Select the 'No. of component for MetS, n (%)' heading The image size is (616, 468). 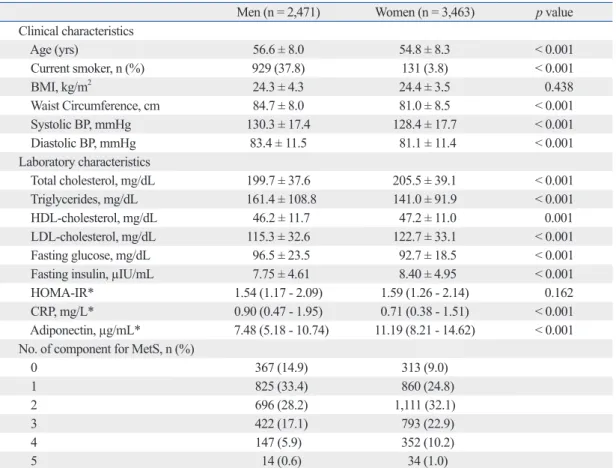(106, 349)
